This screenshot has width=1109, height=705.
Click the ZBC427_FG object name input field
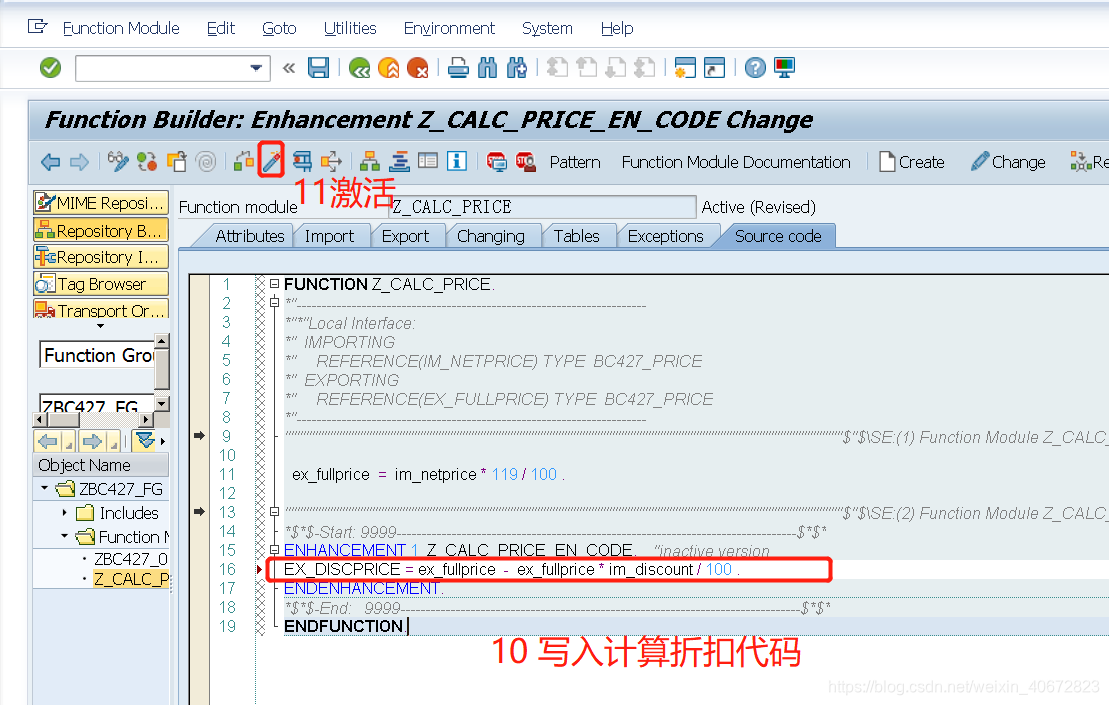pyautogui.click(x=97, y=404)
